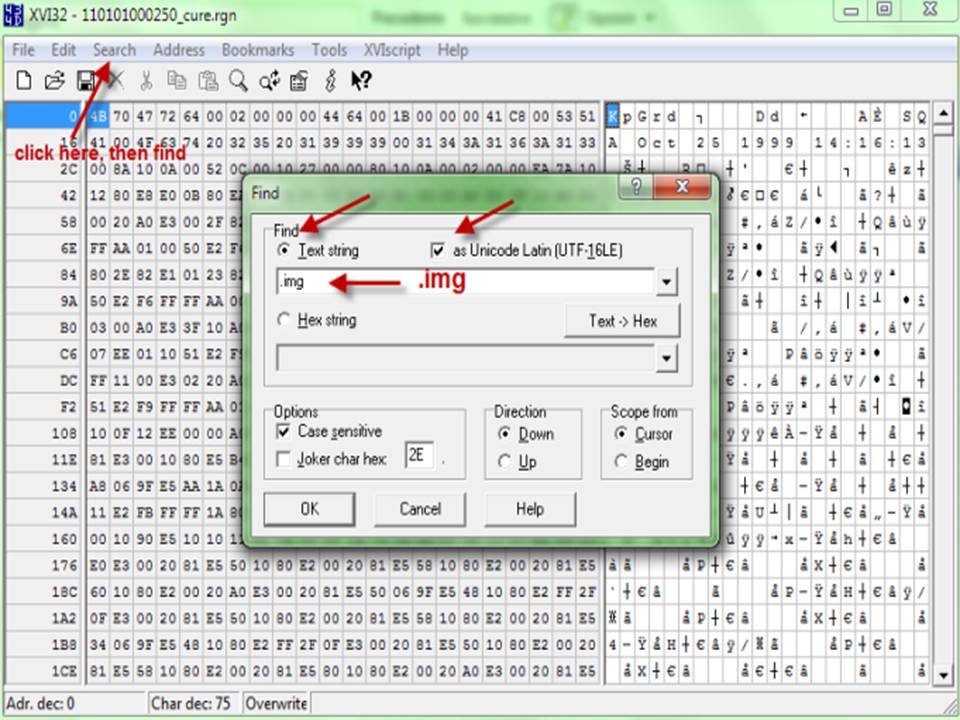Click the info toolbar icon
Screen dimensions: 960x720
[x=330, y=80]
